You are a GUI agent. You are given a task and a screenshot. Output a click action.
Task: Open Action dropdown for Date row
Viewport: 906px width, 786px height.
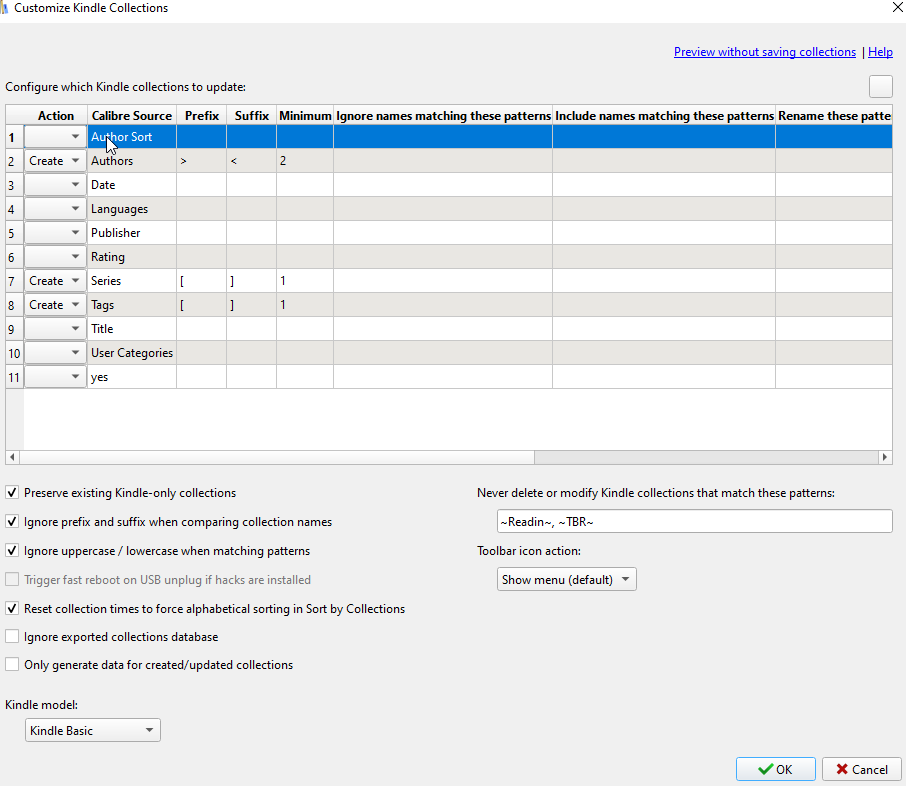(x=55, y=185)
